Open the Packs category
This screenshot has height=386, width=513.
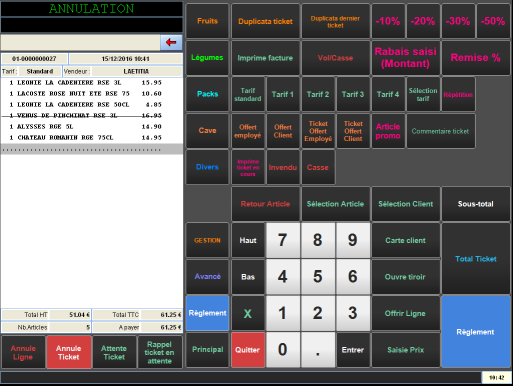[x=207, y=94]
